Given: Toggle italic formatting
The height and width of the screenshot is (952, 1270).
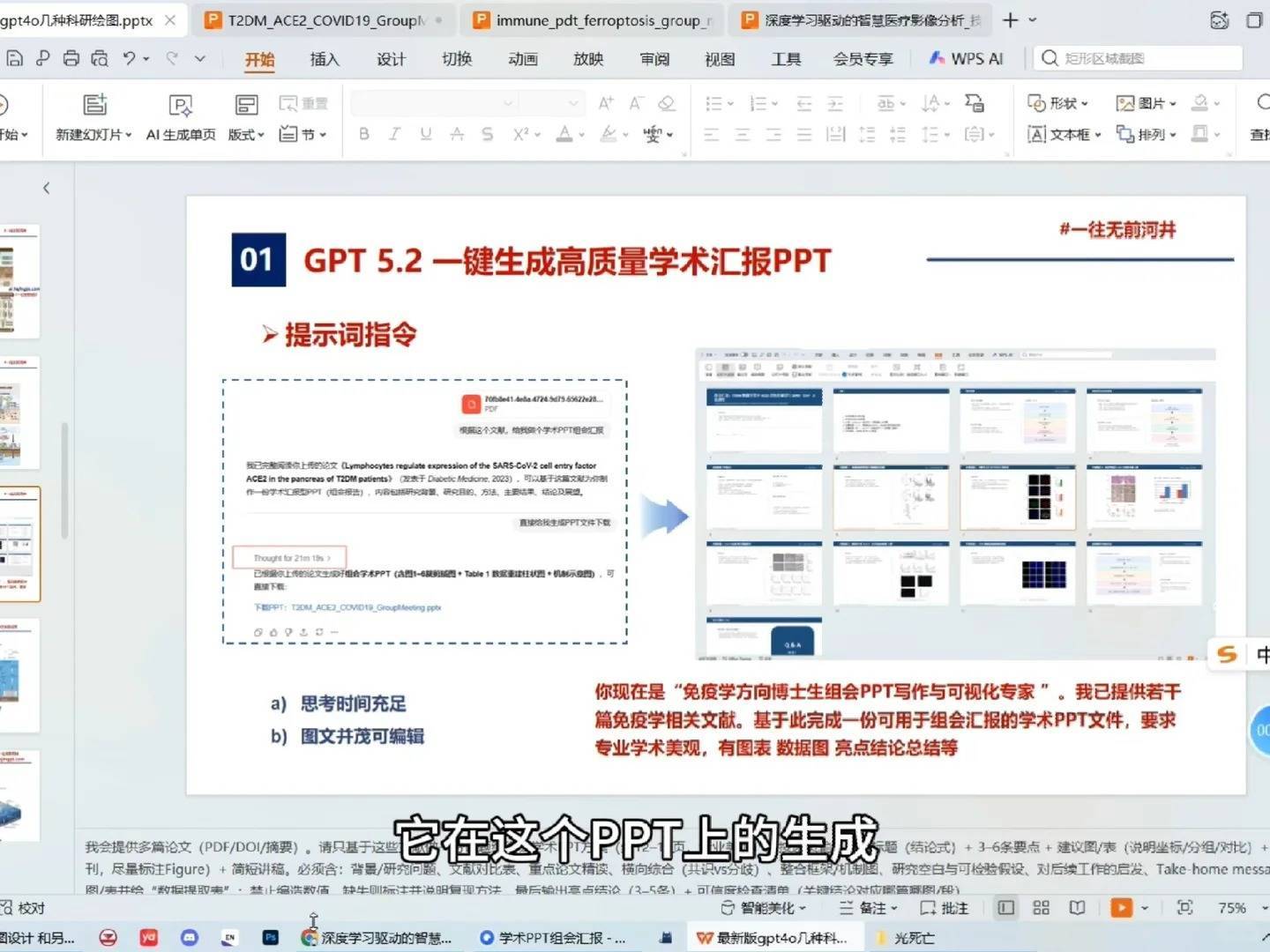Looking at the screenshot, I should point(393,134).
